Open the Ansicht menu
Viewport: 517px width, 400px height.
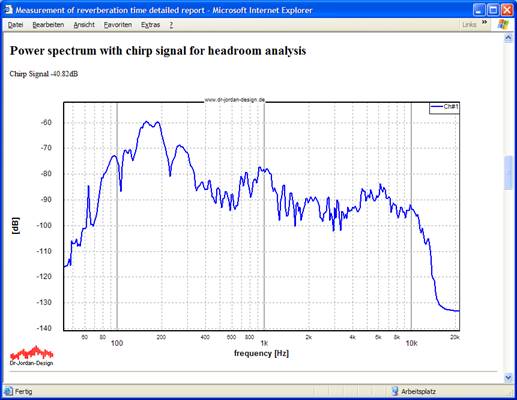[84, 25]
